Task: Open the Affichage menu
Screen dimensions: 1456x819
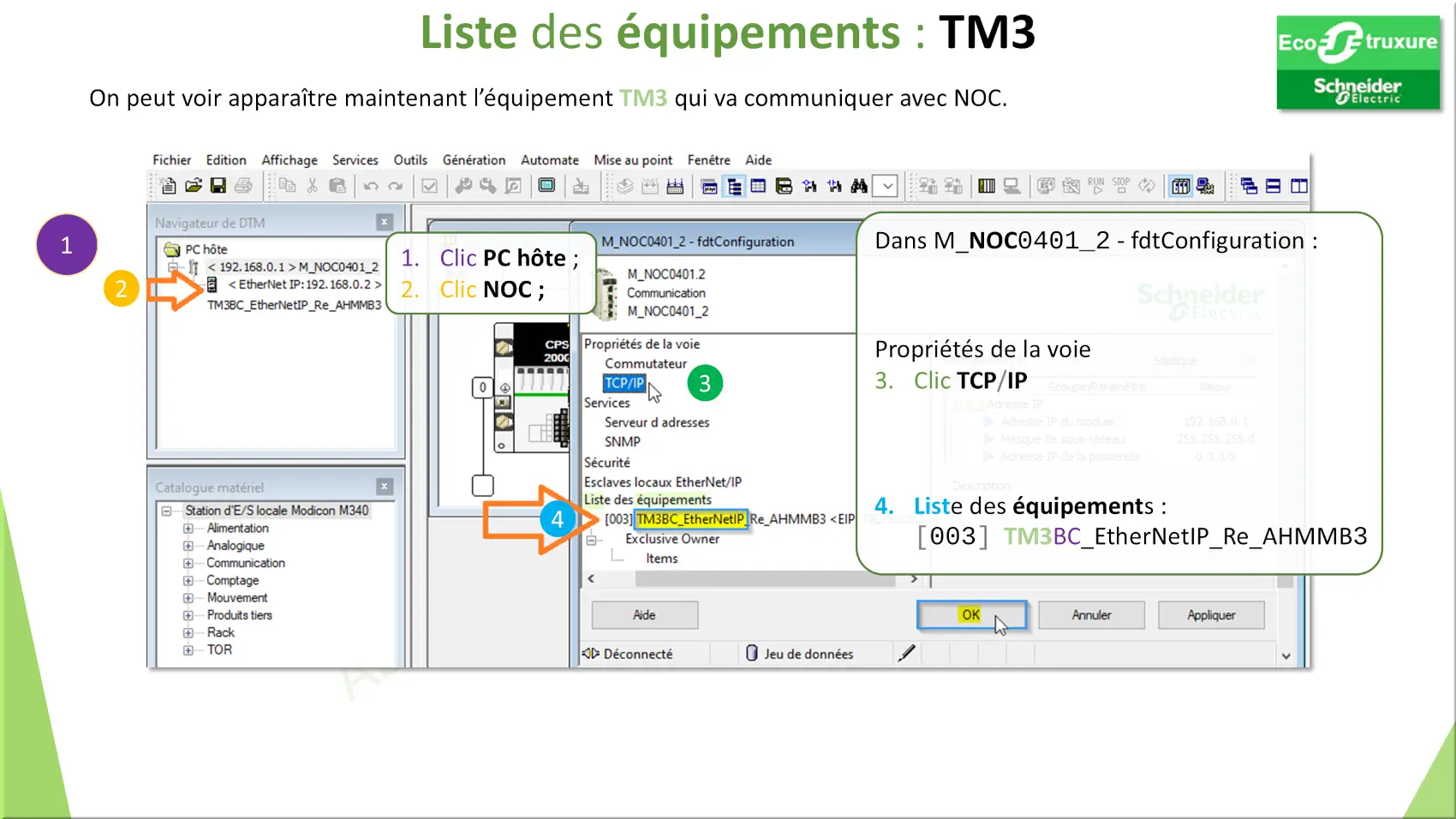Action: coord(289,160)
